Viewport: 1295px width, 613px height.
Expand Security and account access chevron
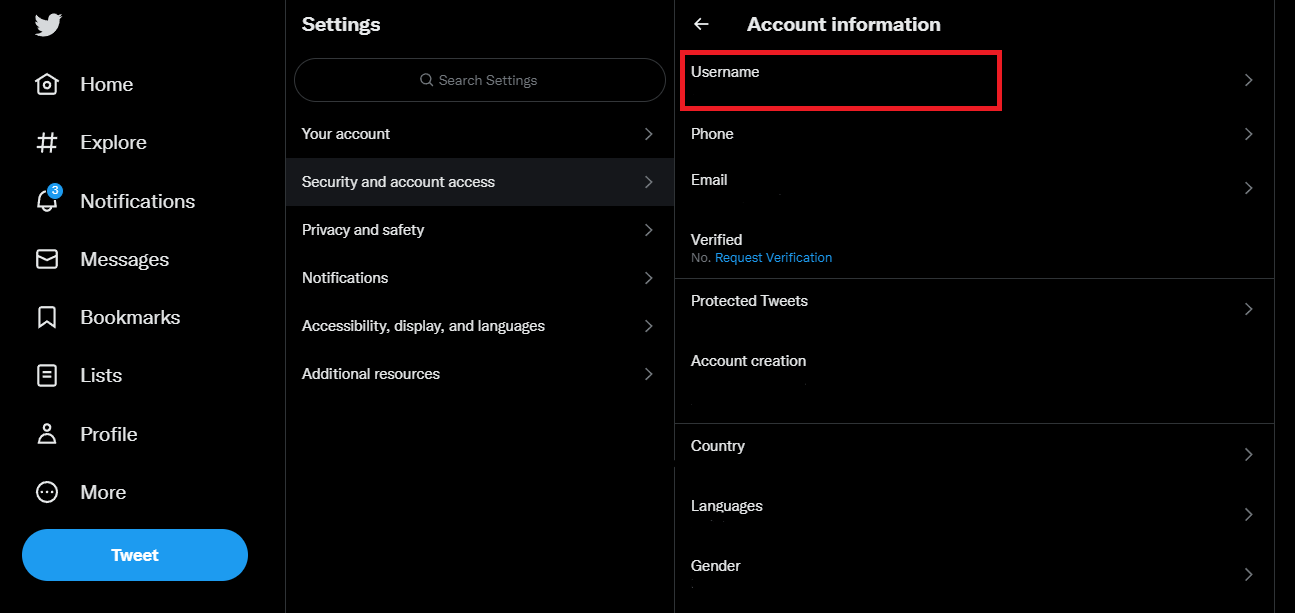[x=649, y=182]
